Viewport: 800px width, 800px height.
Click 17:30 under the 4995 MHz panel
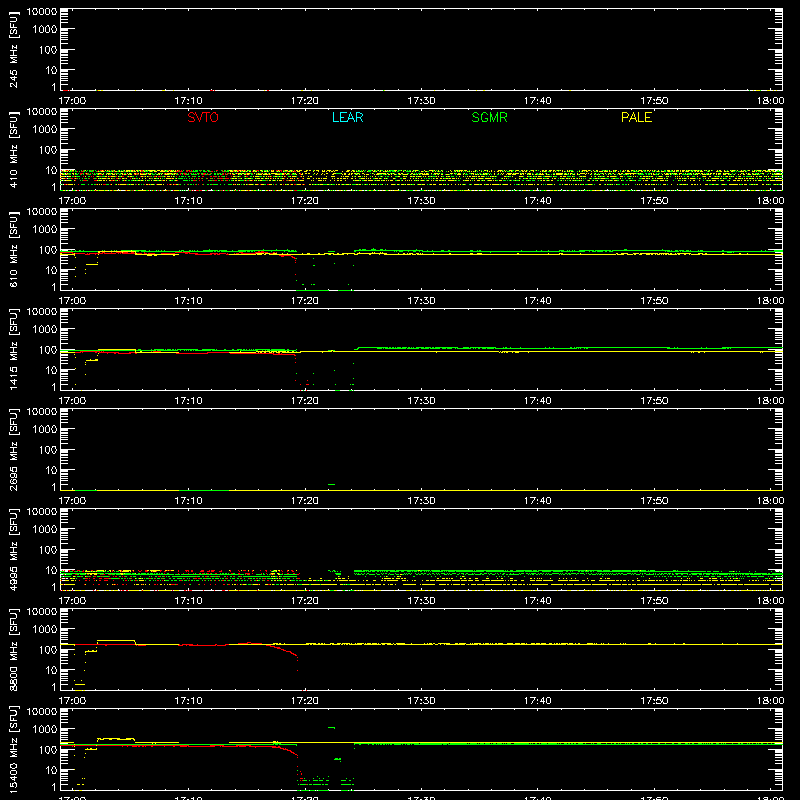click(x=421, y=601)
